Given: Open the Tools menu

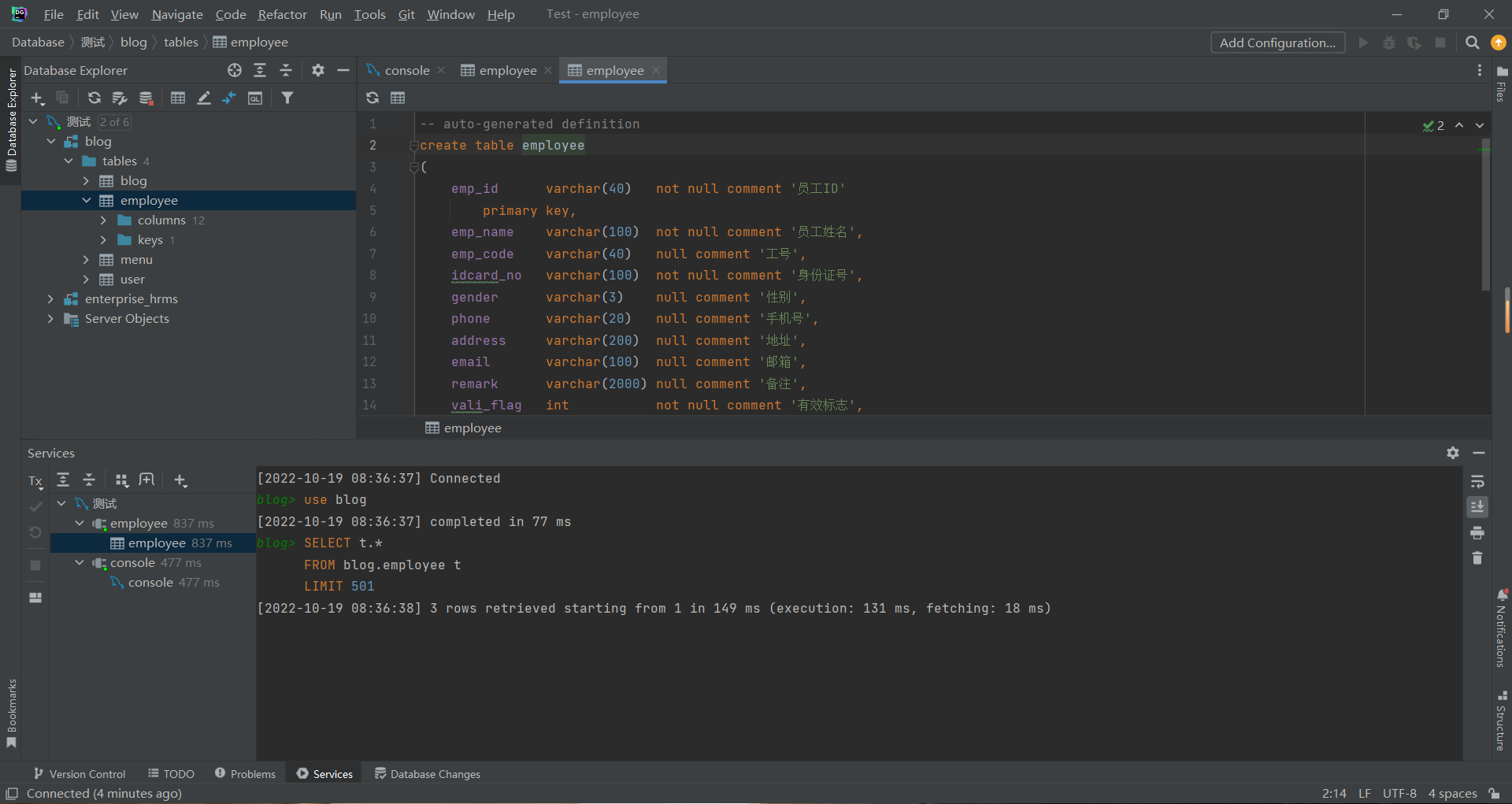Looking at the screenshot, I should (369, 14).
